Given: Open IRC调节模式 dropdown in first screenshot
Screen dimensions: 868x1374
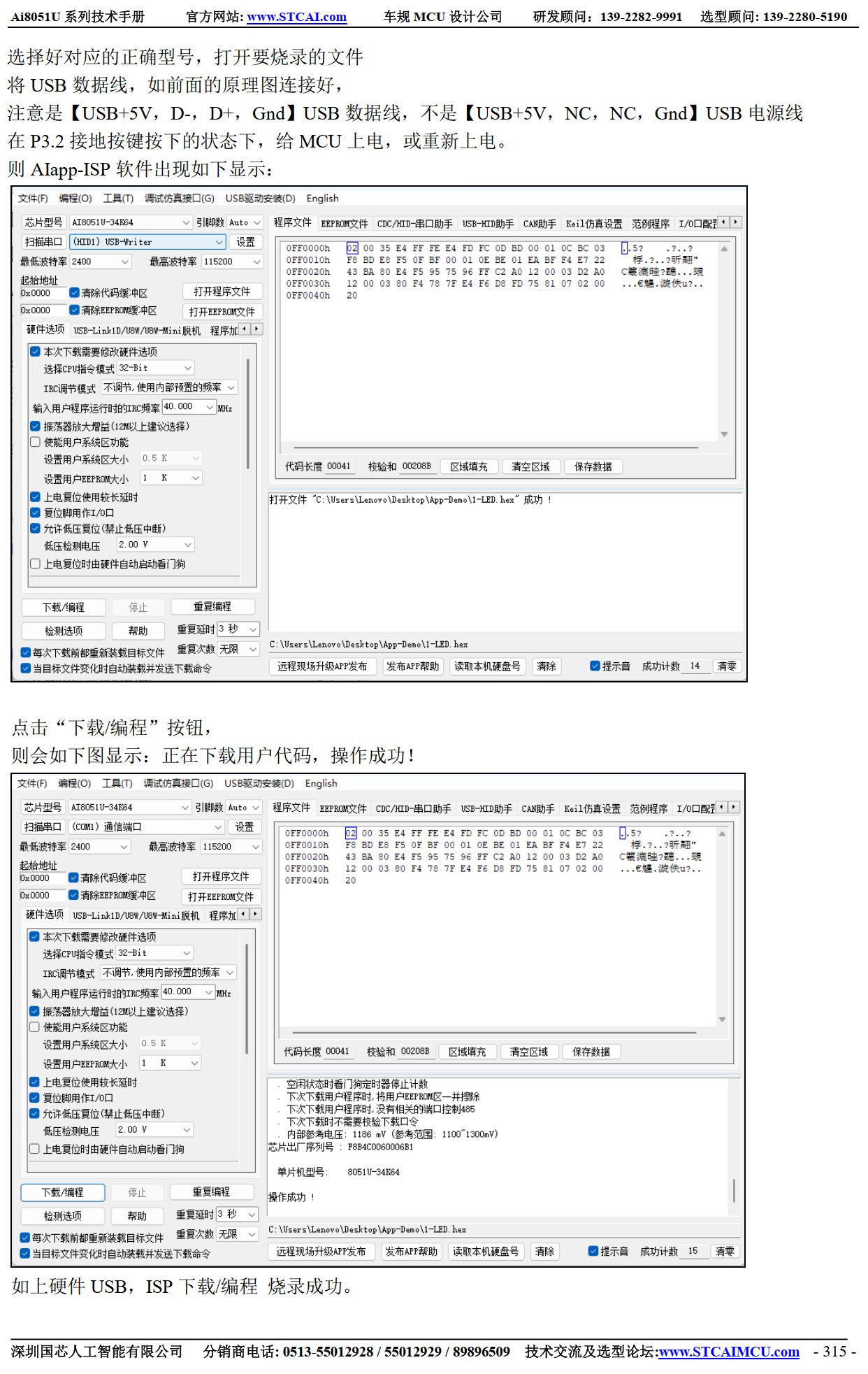Looking at the screenshot, I should (x=169, y=387).
